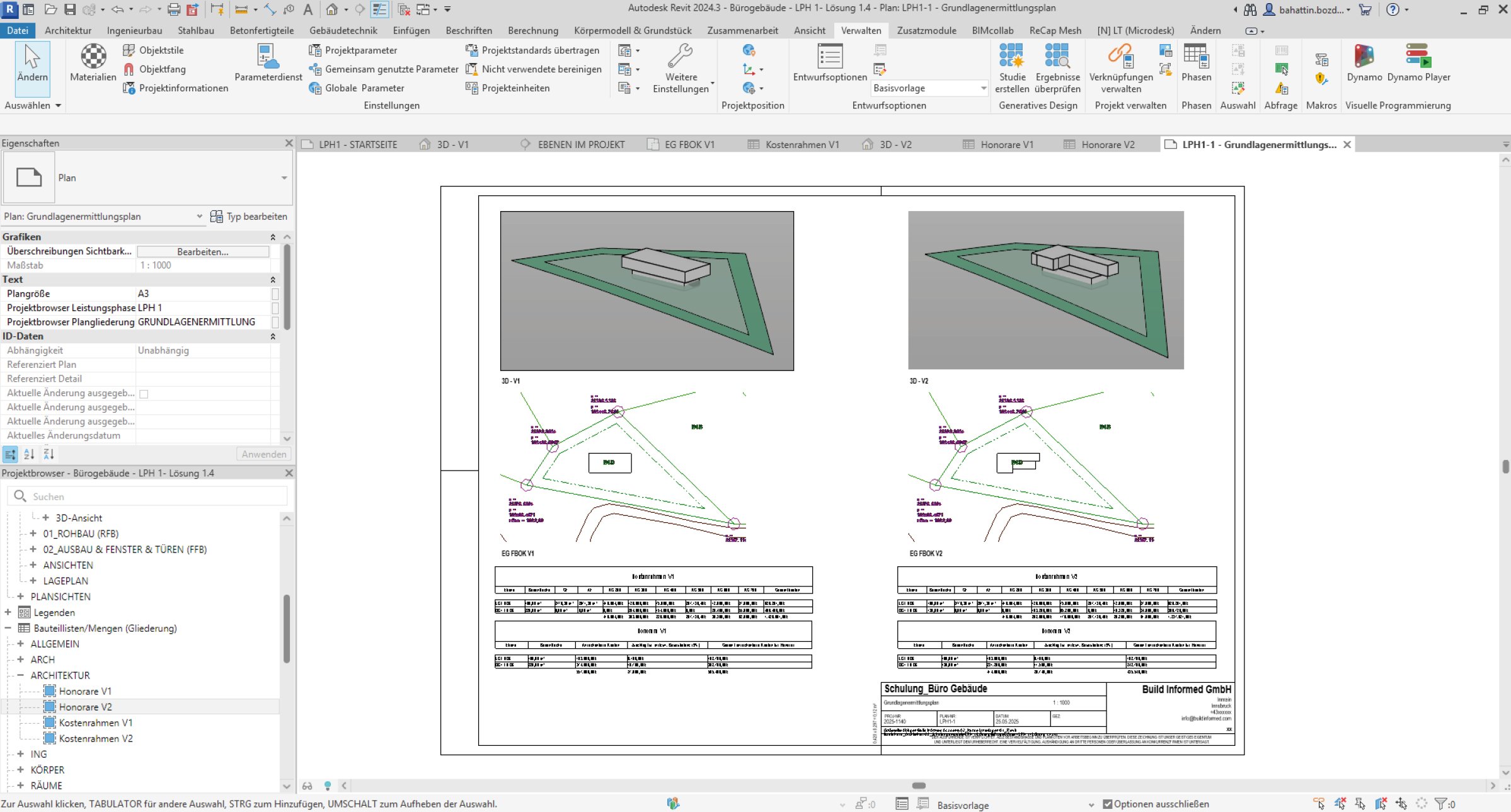Click the 3D - V2 viewport on the sheet
Image resolution: width=1511 pixels, height=812 pixels.
pyautogui.click(x=1045, y=290)
